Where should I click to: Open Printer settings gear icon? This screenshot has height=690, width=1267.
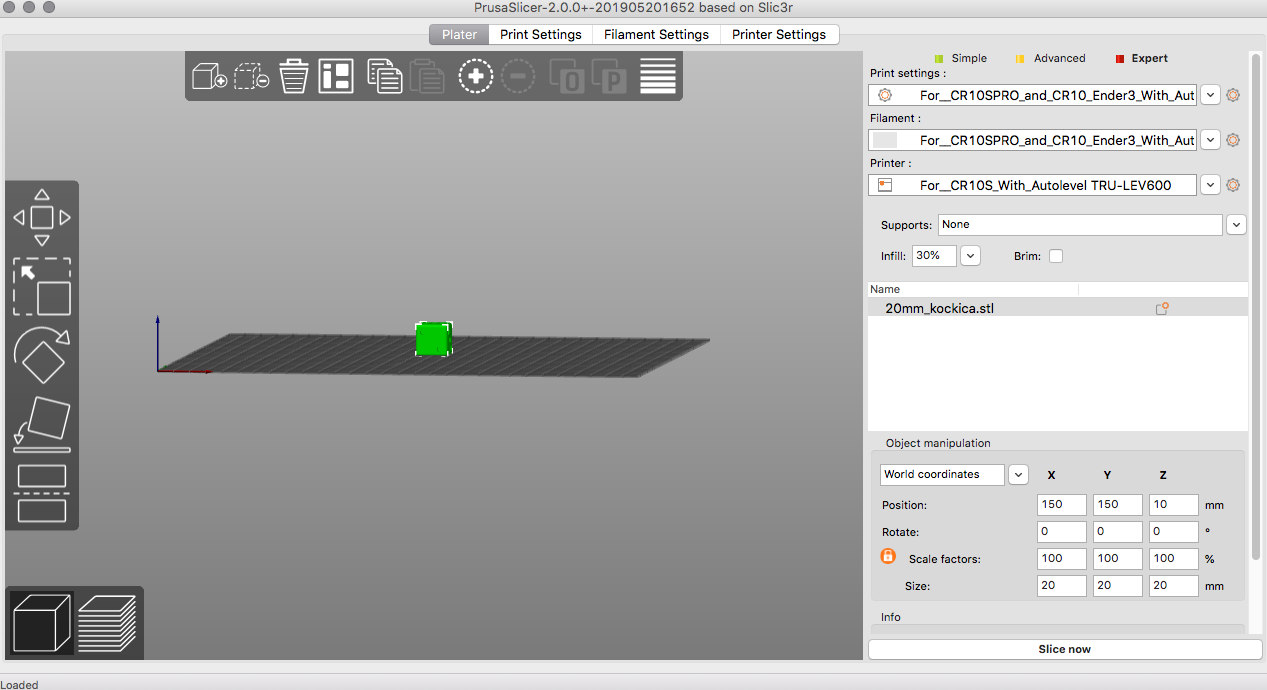1233,185
